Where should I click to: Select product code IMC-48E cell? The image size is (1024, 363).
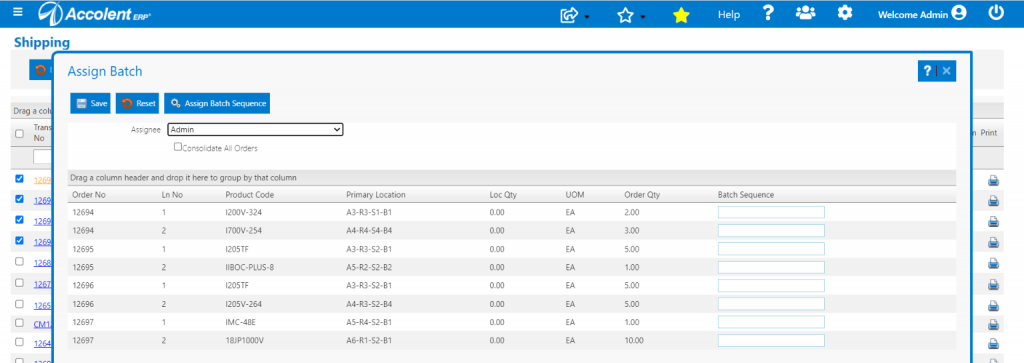click(242, 322)
